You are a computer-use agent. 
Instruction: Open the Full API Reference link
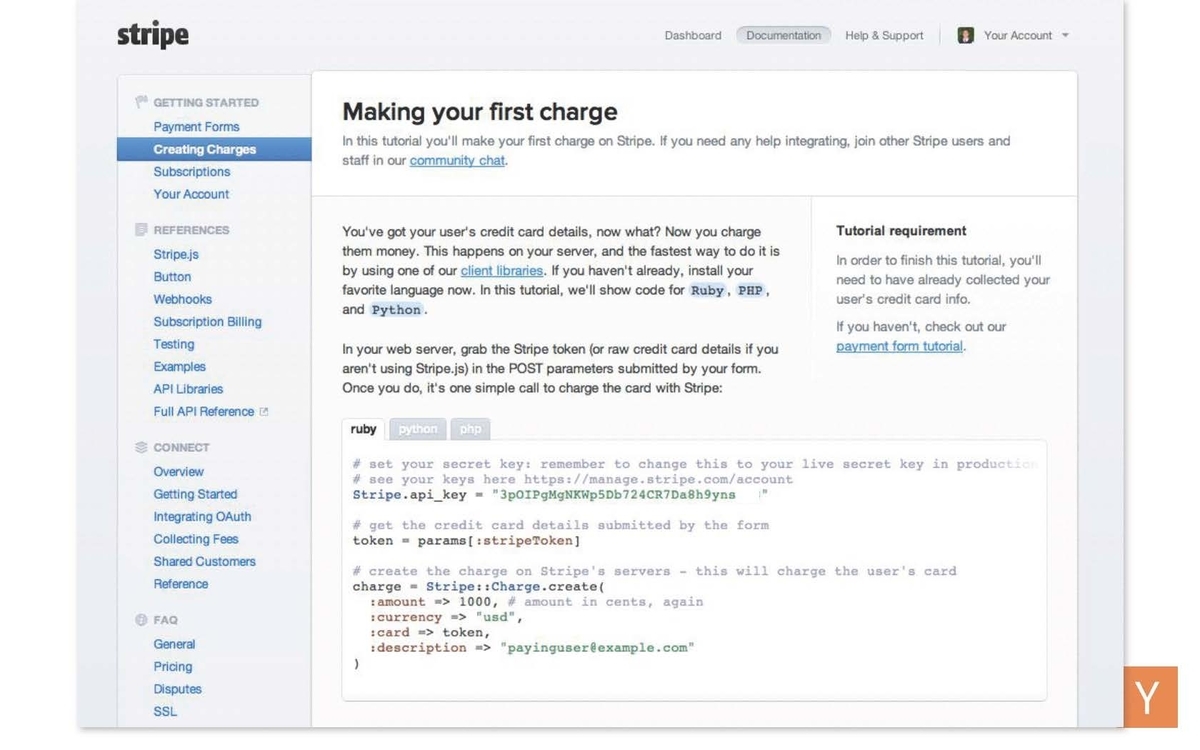[x=204, y=412]
